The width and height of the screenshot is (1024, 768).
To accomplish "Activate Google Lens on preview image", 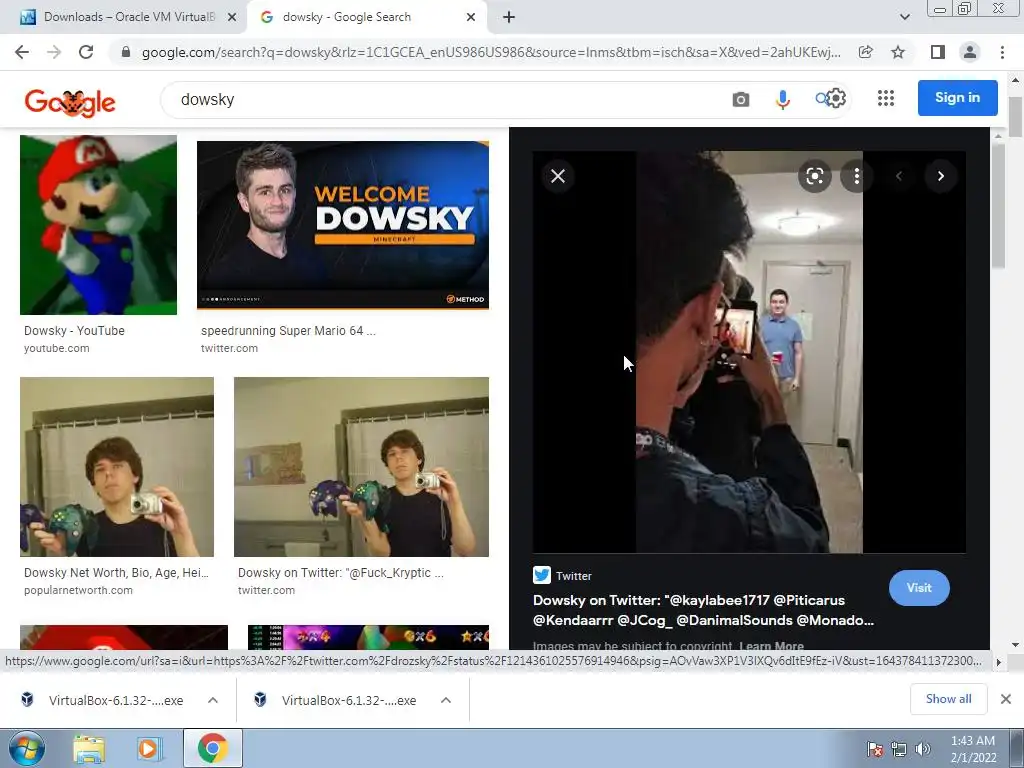I will coord(815,176).
